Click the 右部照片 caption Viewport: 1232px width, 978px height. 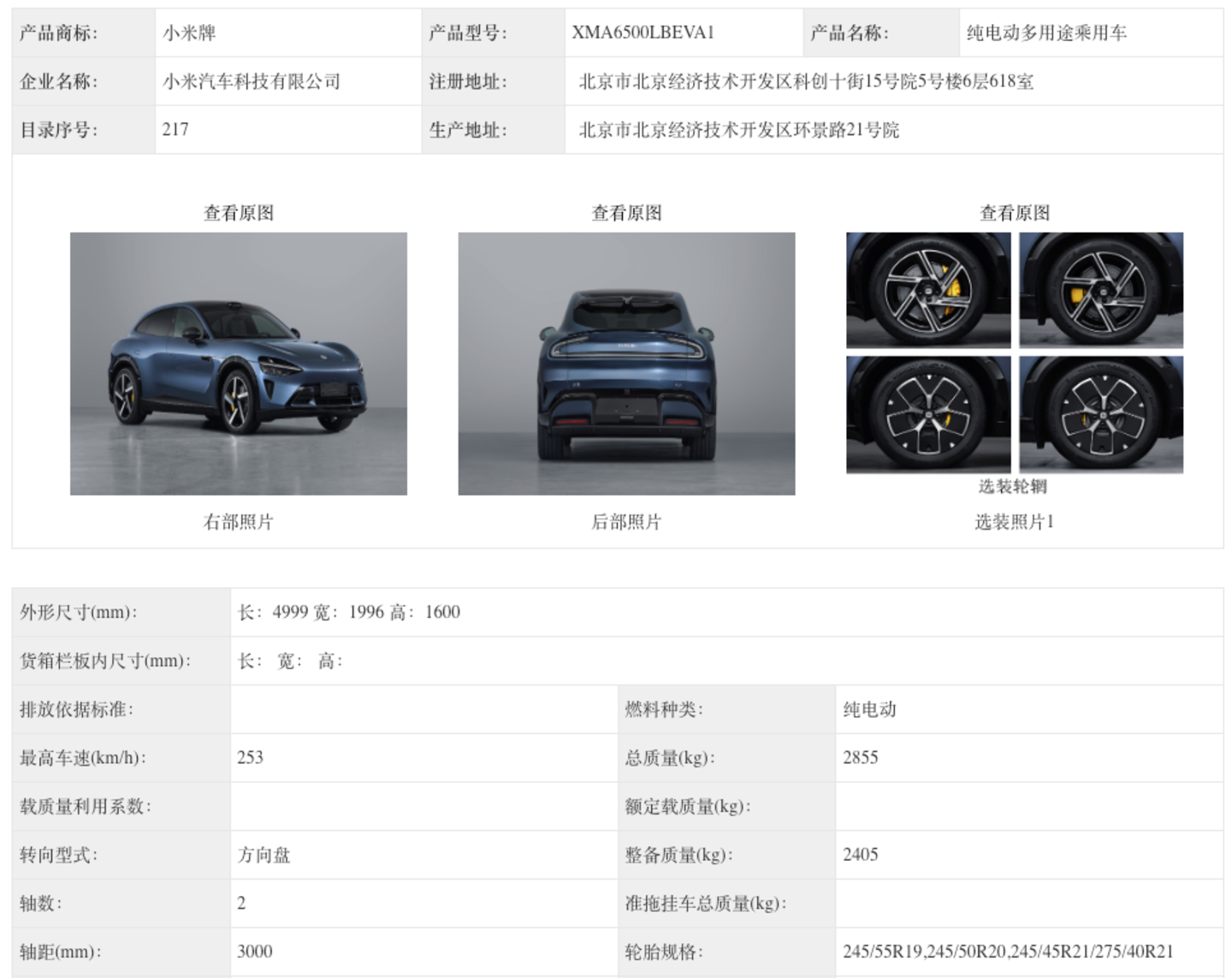coord(238,522)
